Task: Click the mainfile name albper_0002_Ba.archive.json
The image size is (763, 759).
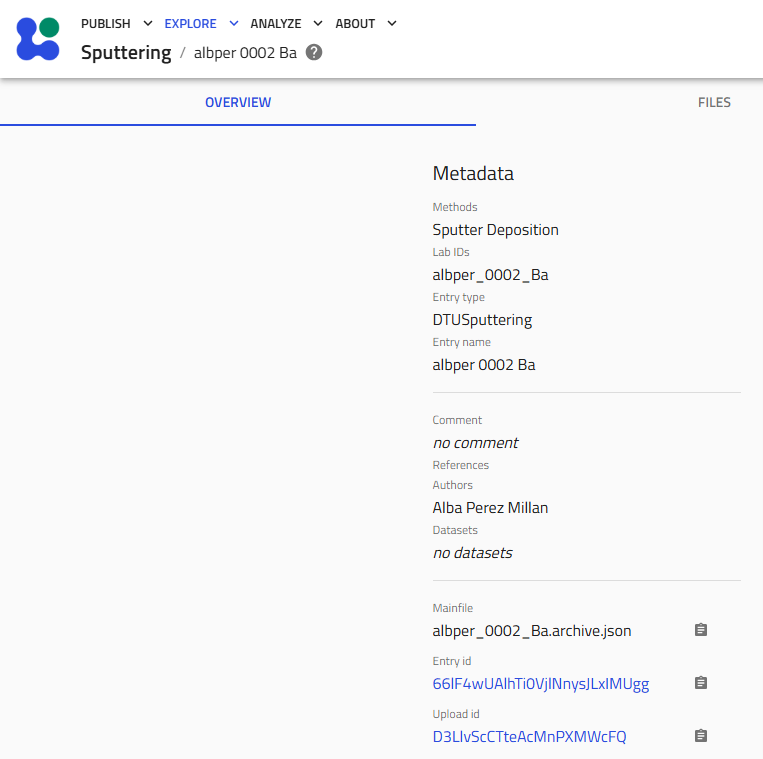Action: tap(531, 631)
